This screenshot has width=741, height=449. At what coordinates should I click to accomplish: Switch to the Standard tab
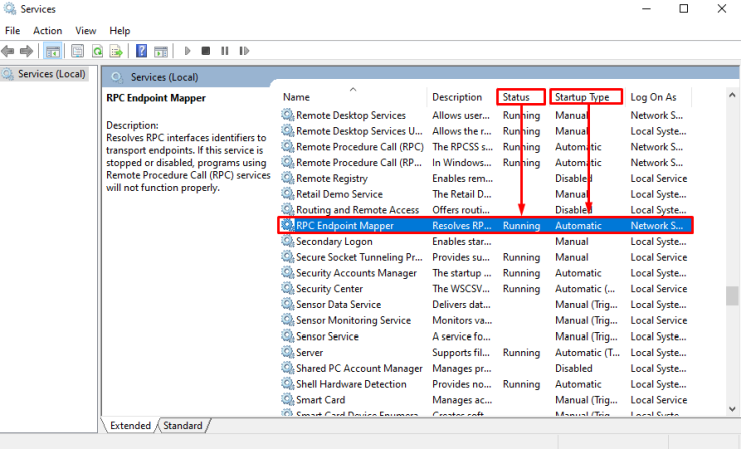(182, 425)
